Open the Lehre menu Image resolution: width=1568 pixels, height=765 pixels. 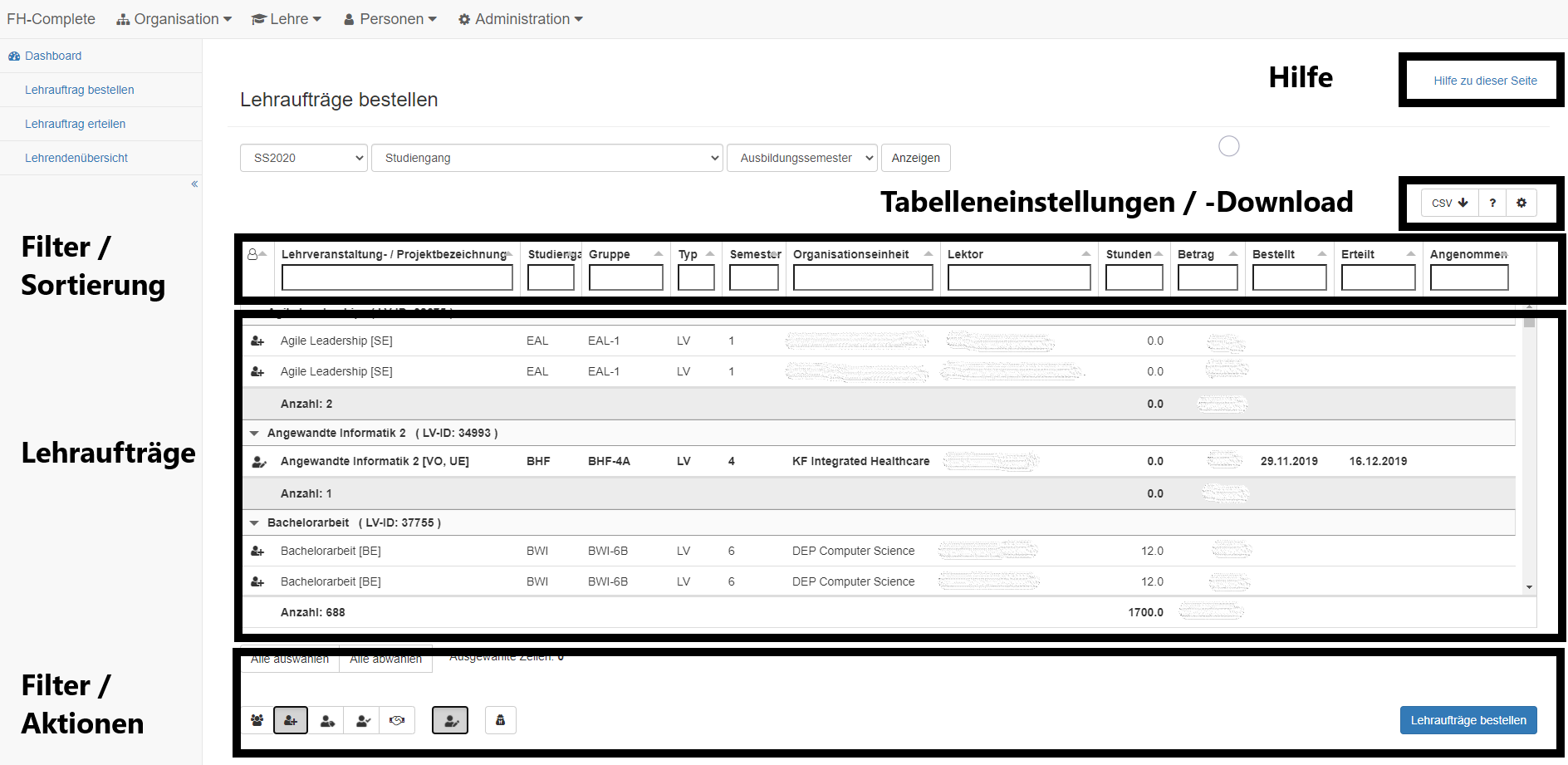pos(287,19)
